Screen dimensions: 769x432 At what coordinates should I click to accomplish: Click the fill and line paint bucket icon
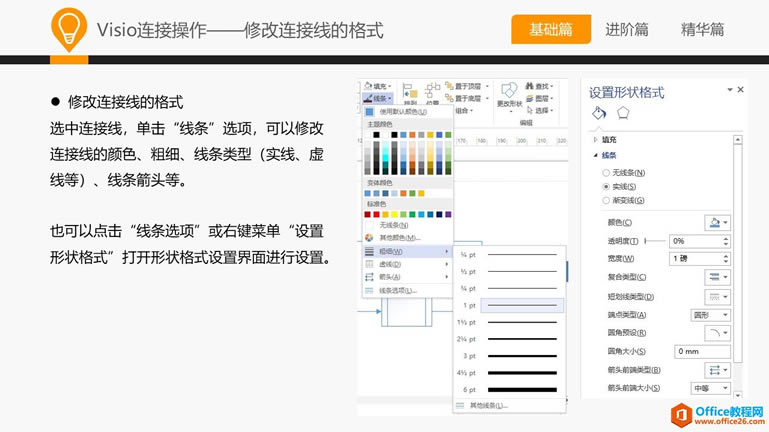(599, 113)
